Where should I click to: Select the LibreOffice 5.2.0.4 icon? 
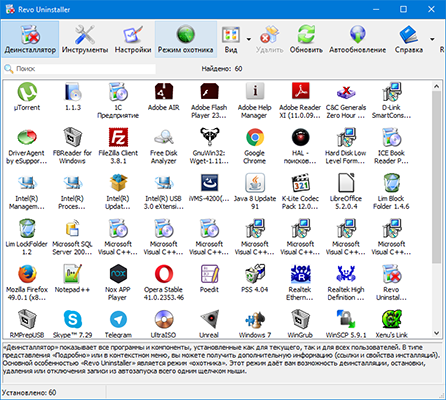tap(346, 183)
